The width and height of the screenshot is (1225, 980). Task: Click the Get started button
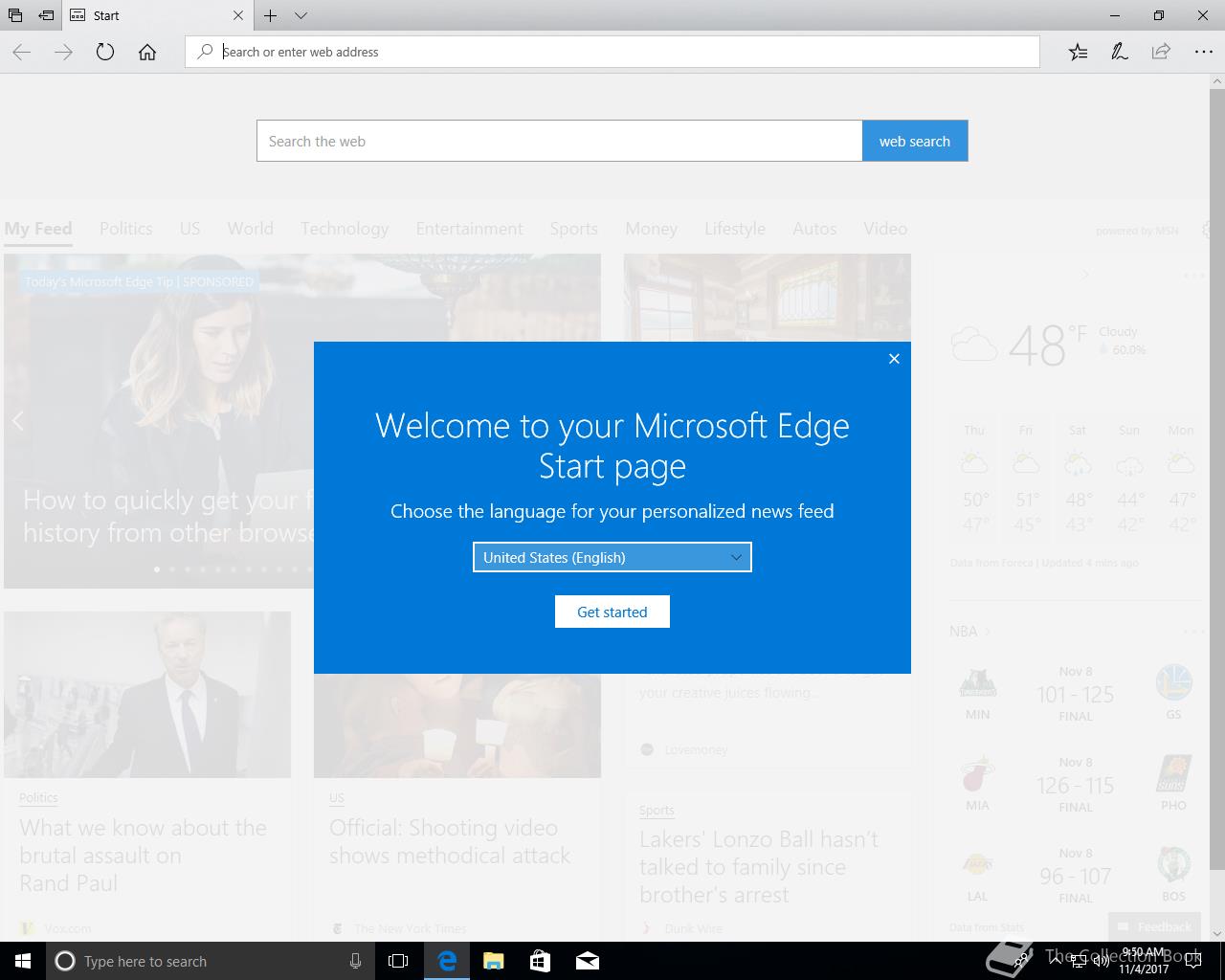[x=612, y=612]
